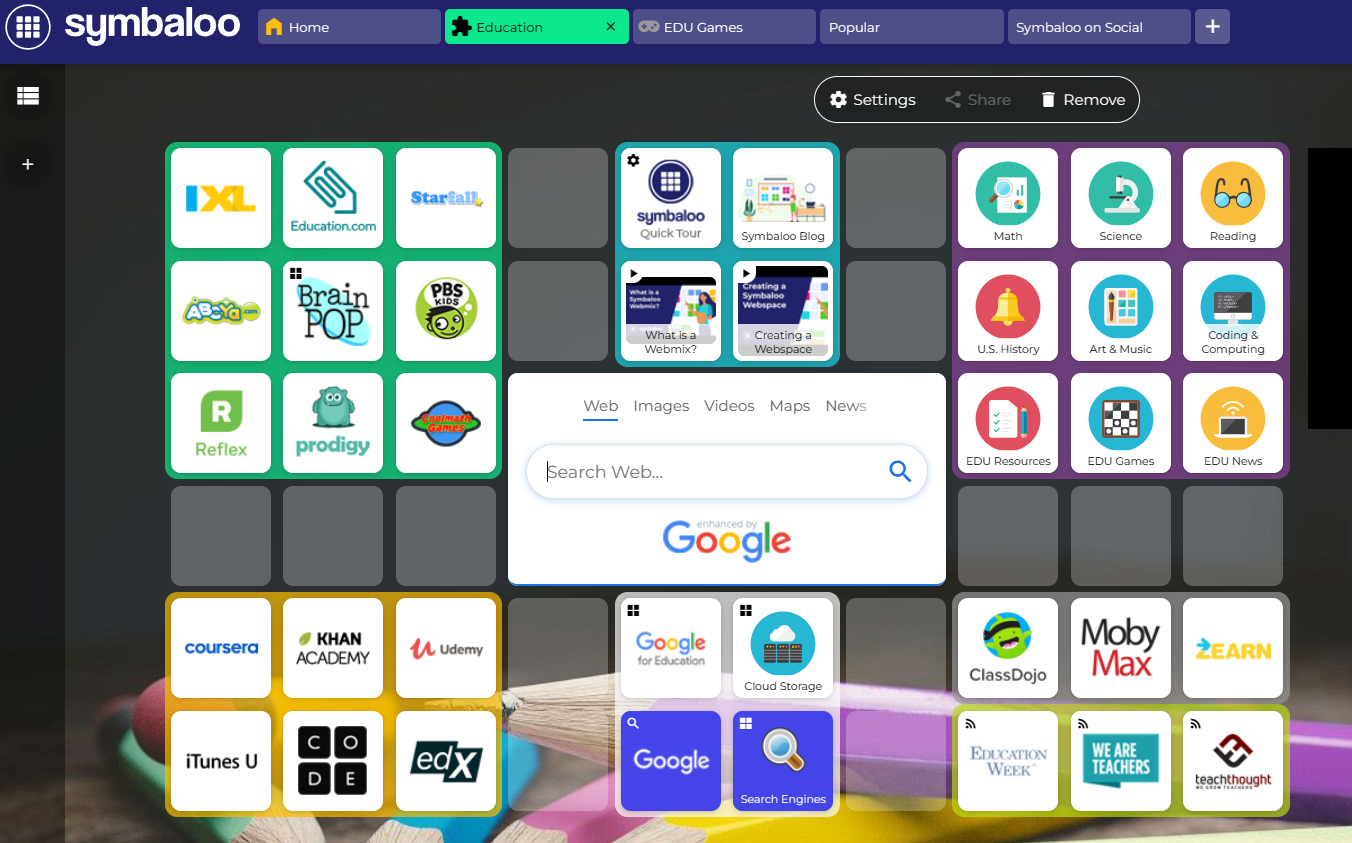Click the blue Google search tile
1352x843 pixels.
671,761
